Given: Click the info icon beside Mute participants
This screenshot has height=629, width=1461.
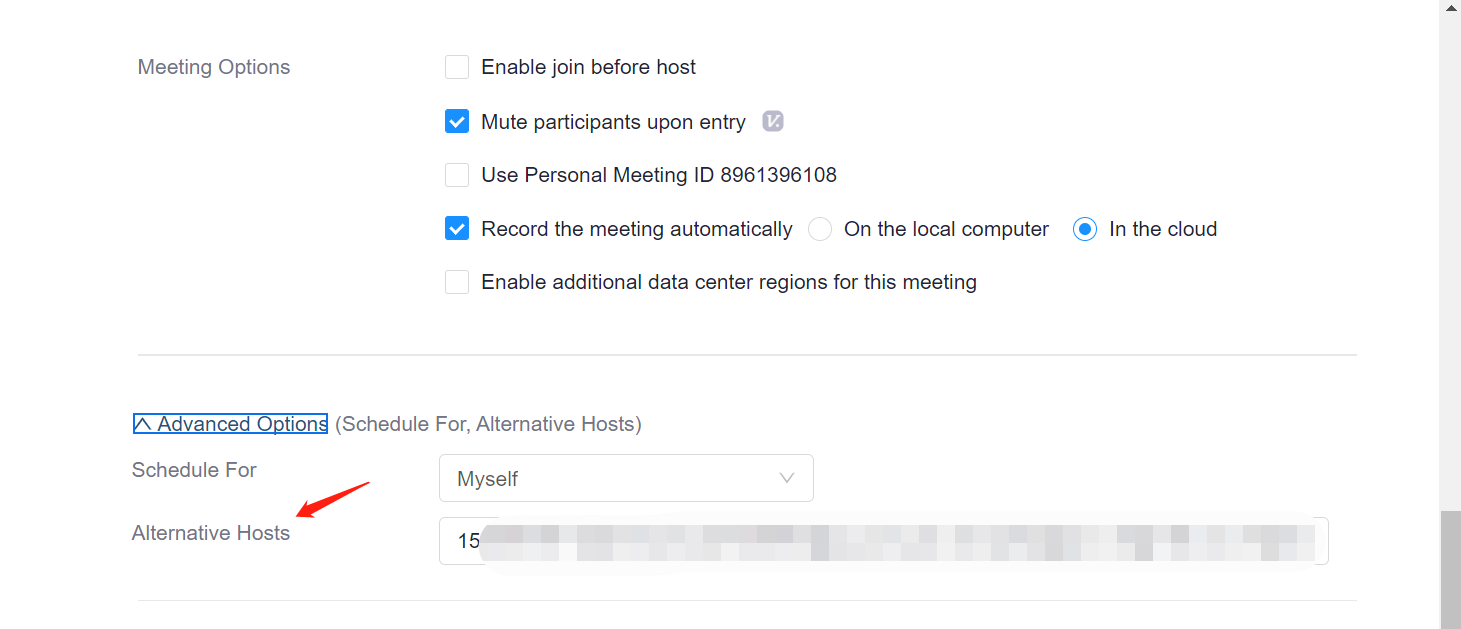Looking at the screenshot, I should pyautogui.click(x=773, y=122).
